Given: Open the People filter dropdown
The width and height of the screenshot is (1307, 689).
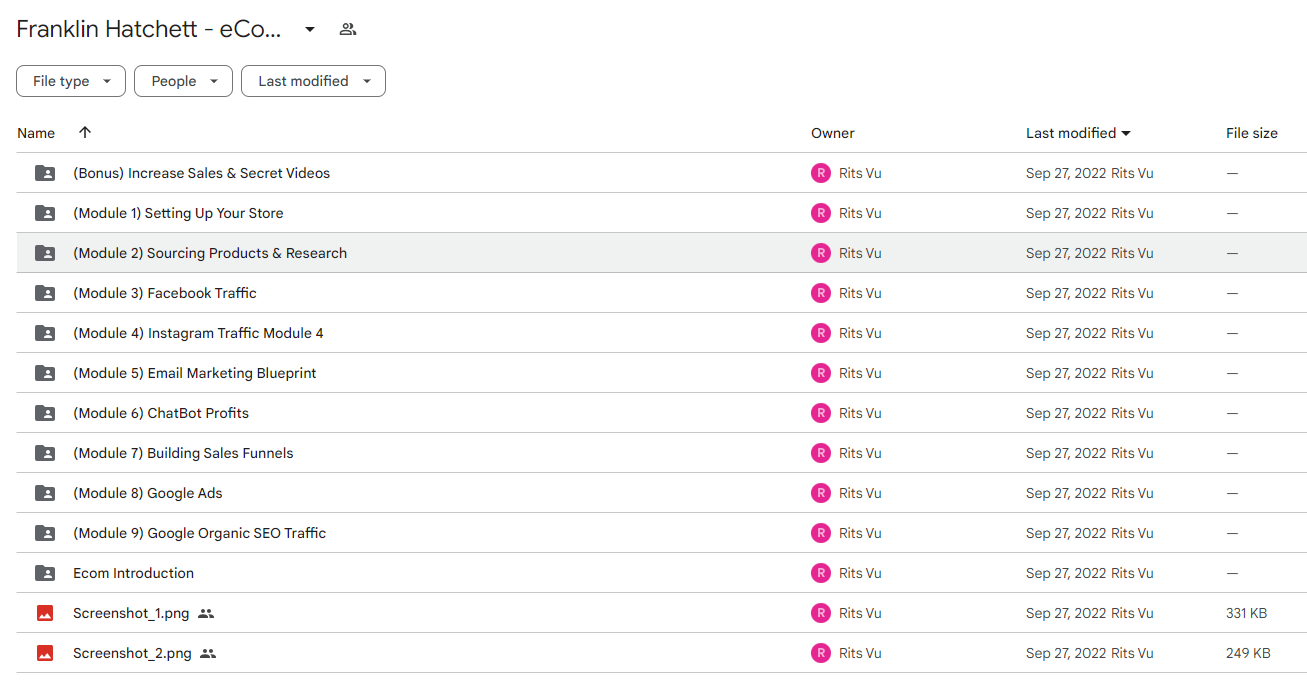Looking at the screenshot, I should pos(183,81).
